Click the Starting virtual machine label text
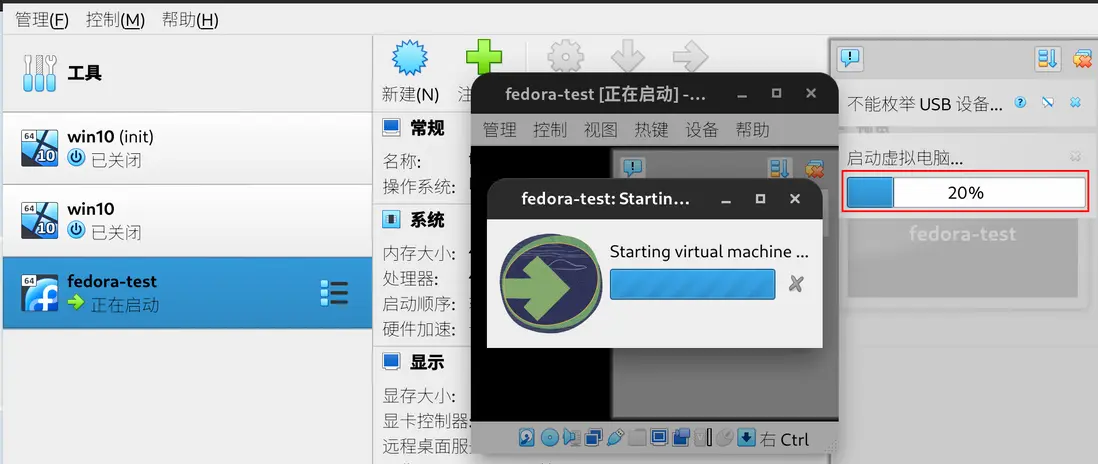 [x=709, y=252]
